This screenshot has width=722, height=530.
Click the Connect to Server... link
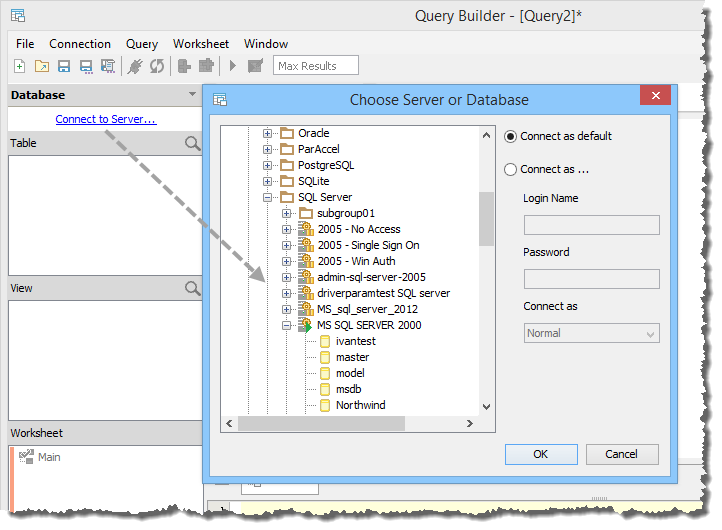click(x=106, y=119)
